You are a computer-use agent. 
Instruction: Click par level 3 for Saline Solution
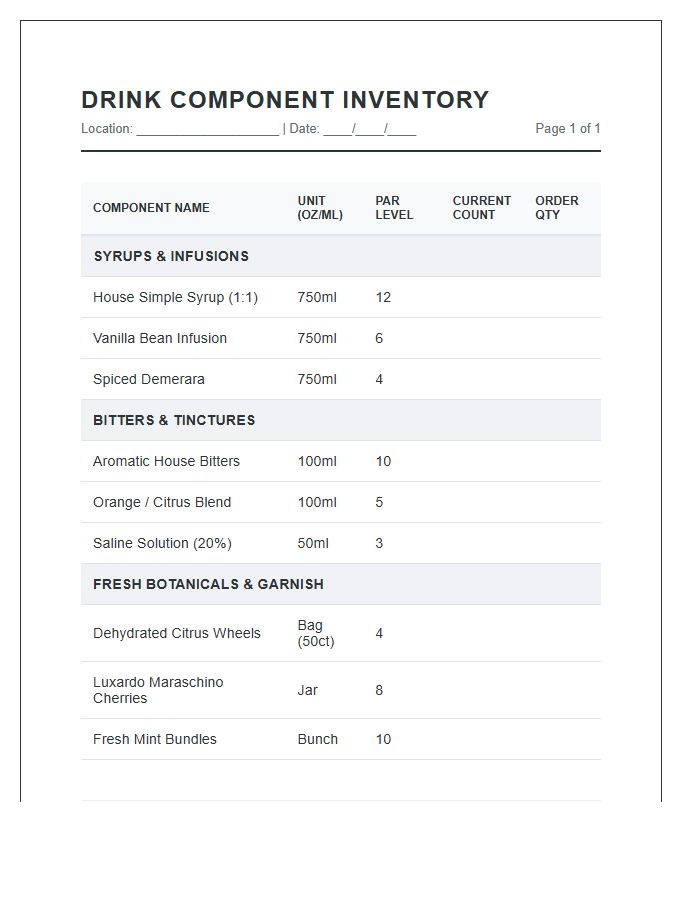379,544
